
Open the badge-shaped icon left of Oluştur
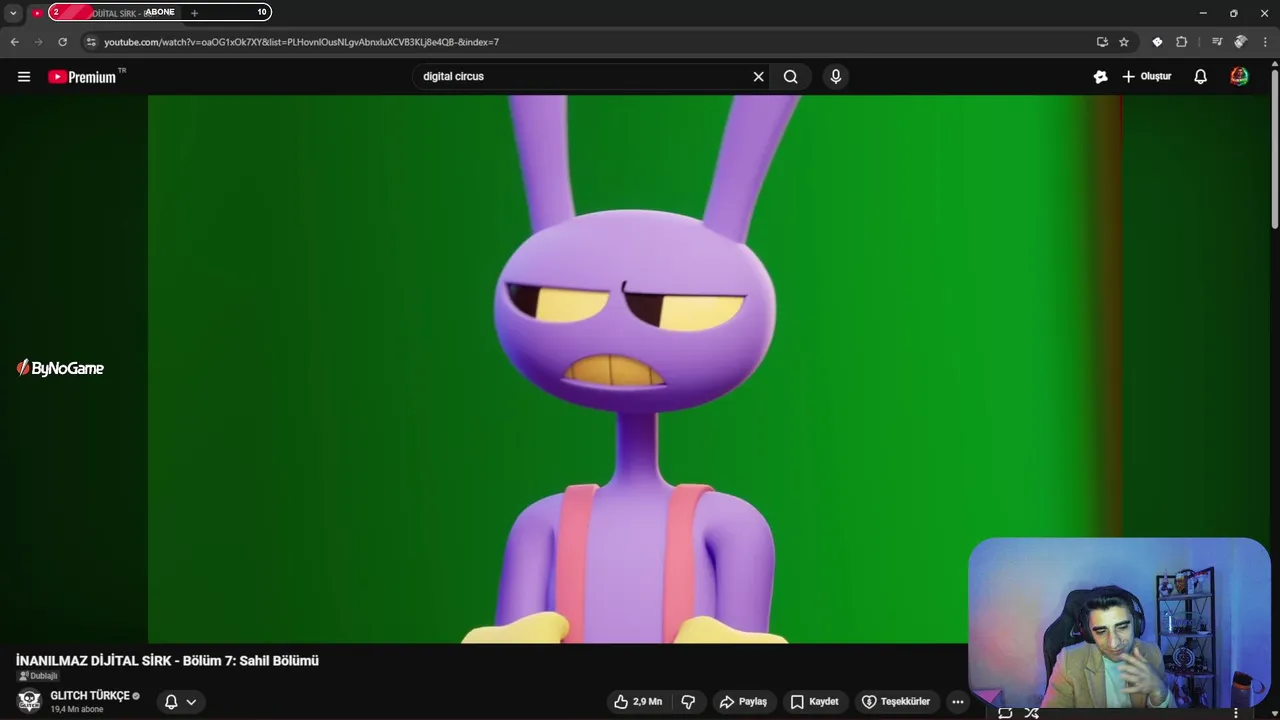(x=1101, y=77)
